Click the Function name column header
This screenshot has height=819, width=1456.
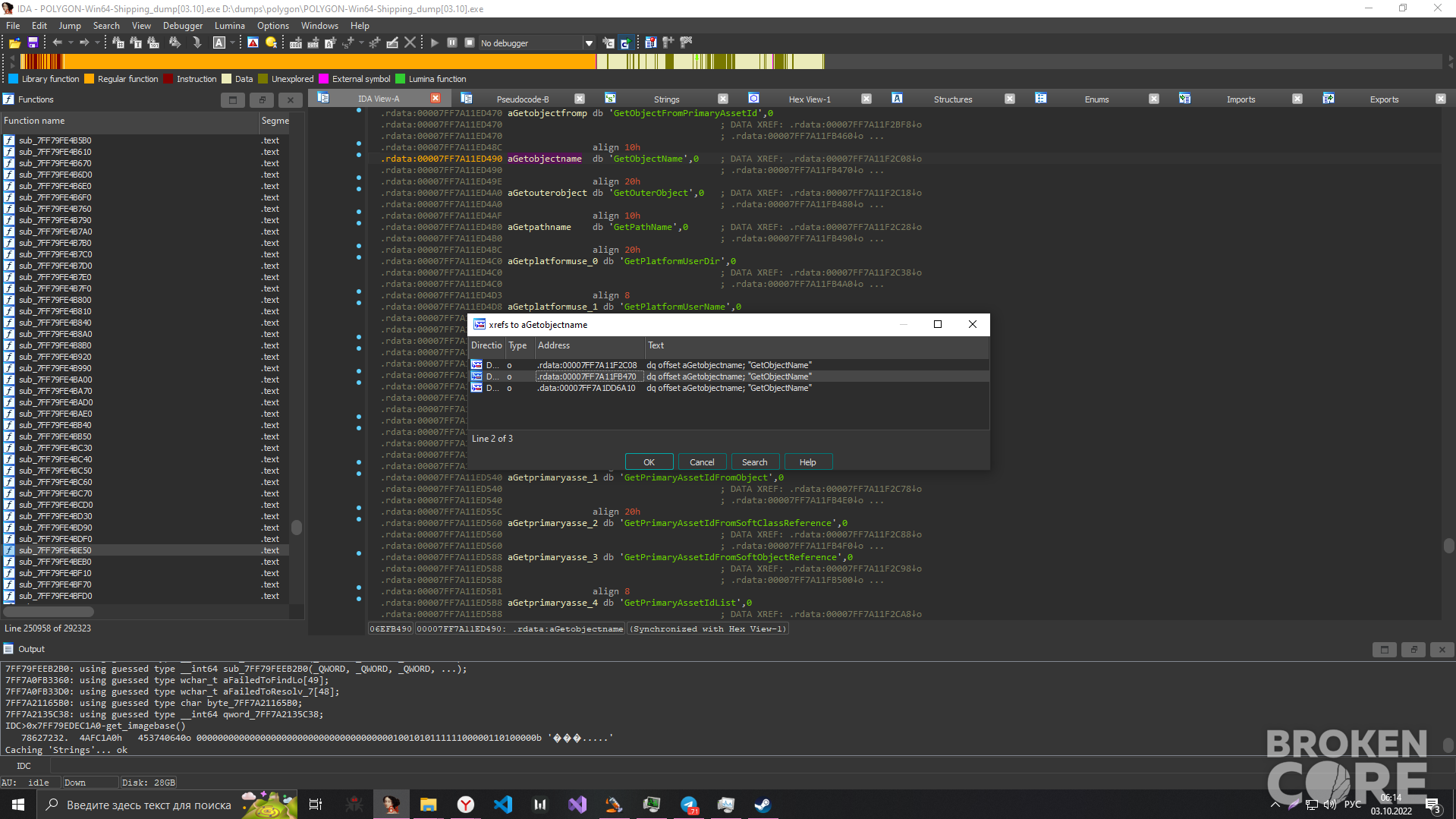(130, 121)
